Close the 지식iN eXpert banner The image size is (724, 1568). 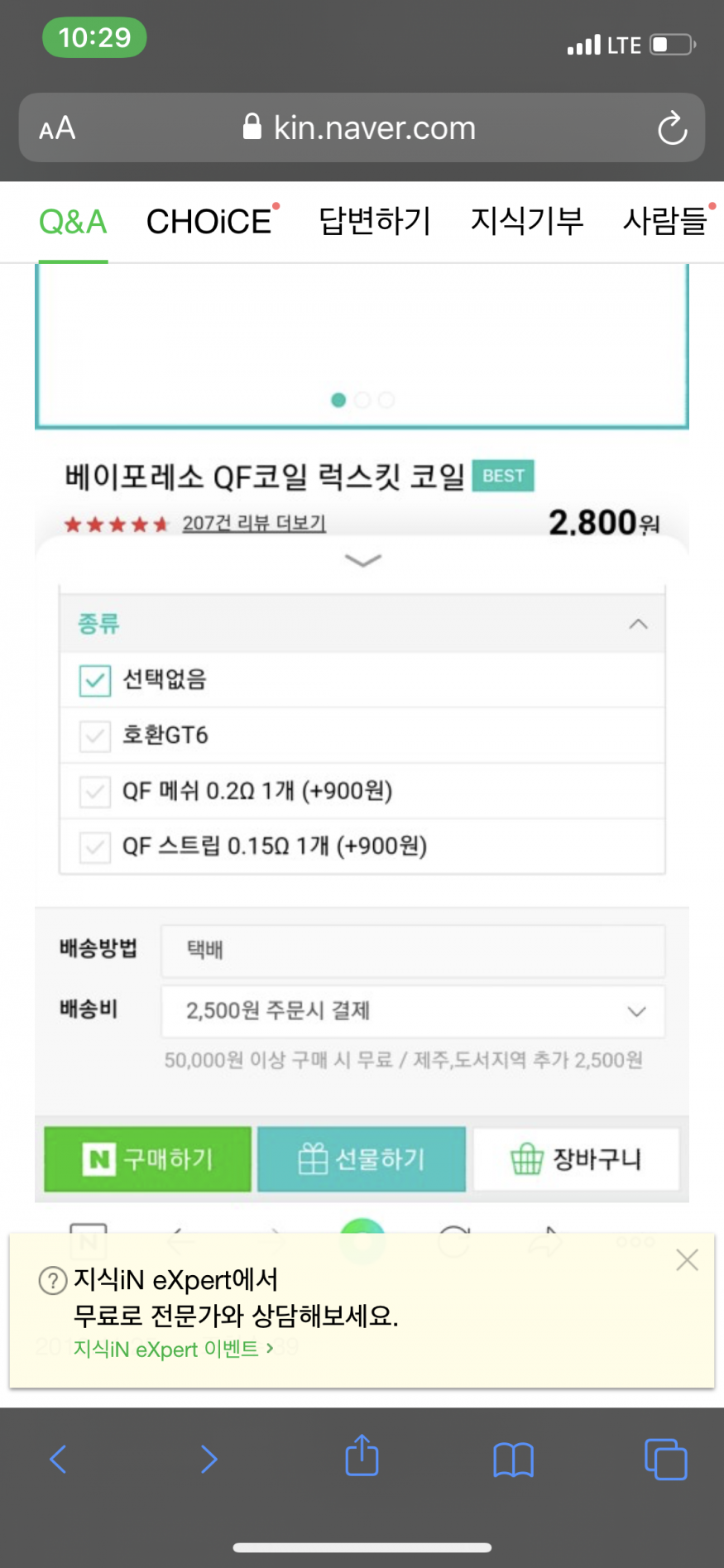(x=687, y=1260)
